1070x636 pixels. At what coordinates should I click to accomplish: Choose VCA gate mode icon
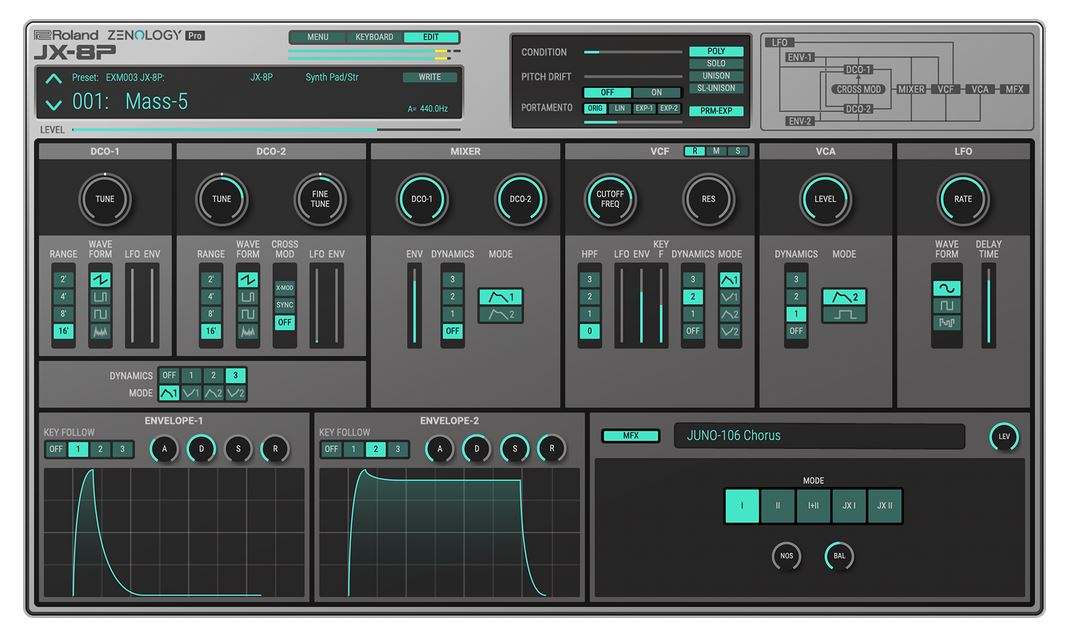click(844, 315)
